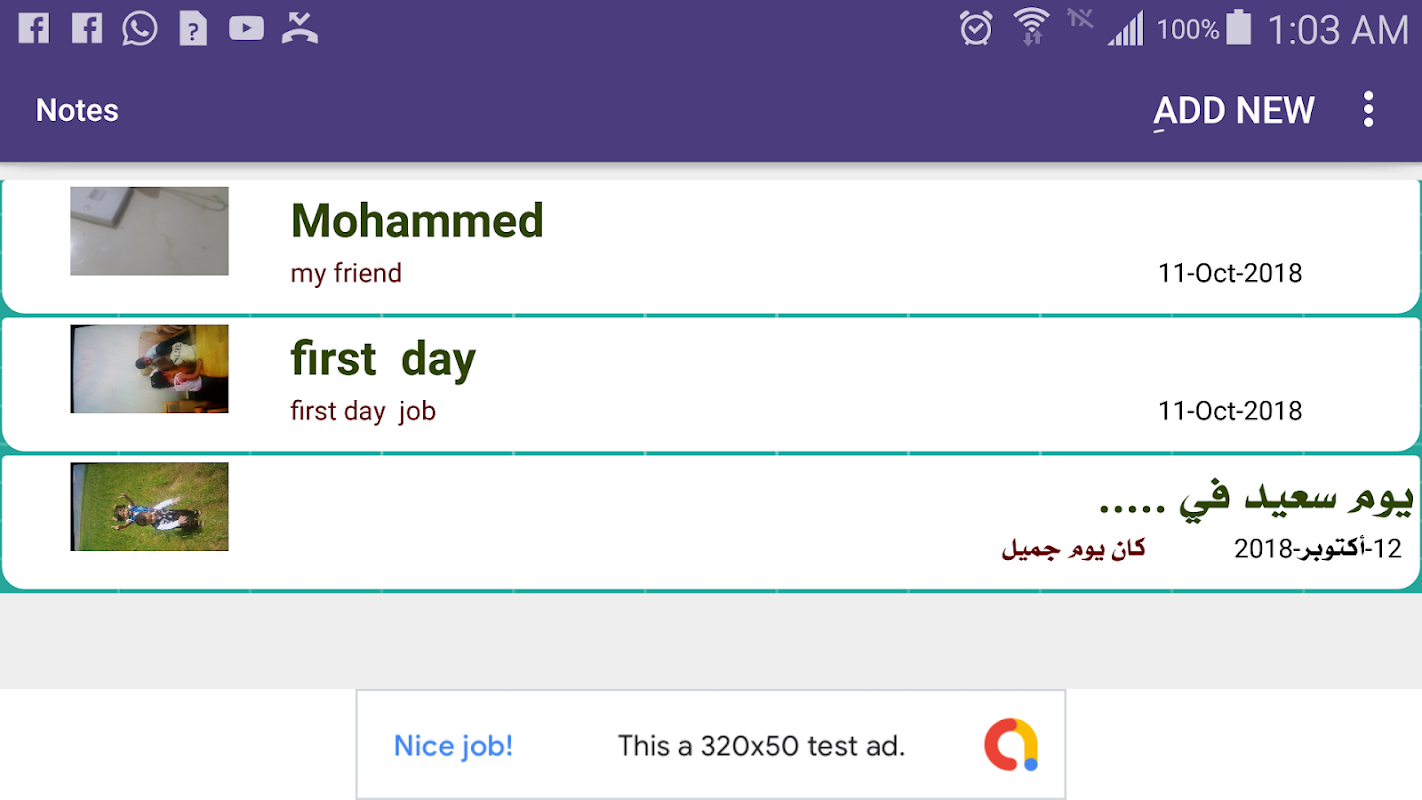The width and height of the screenshot is (1422, 800).
Task: Tap the Notes title in app bar
Action: coord(77,110)
